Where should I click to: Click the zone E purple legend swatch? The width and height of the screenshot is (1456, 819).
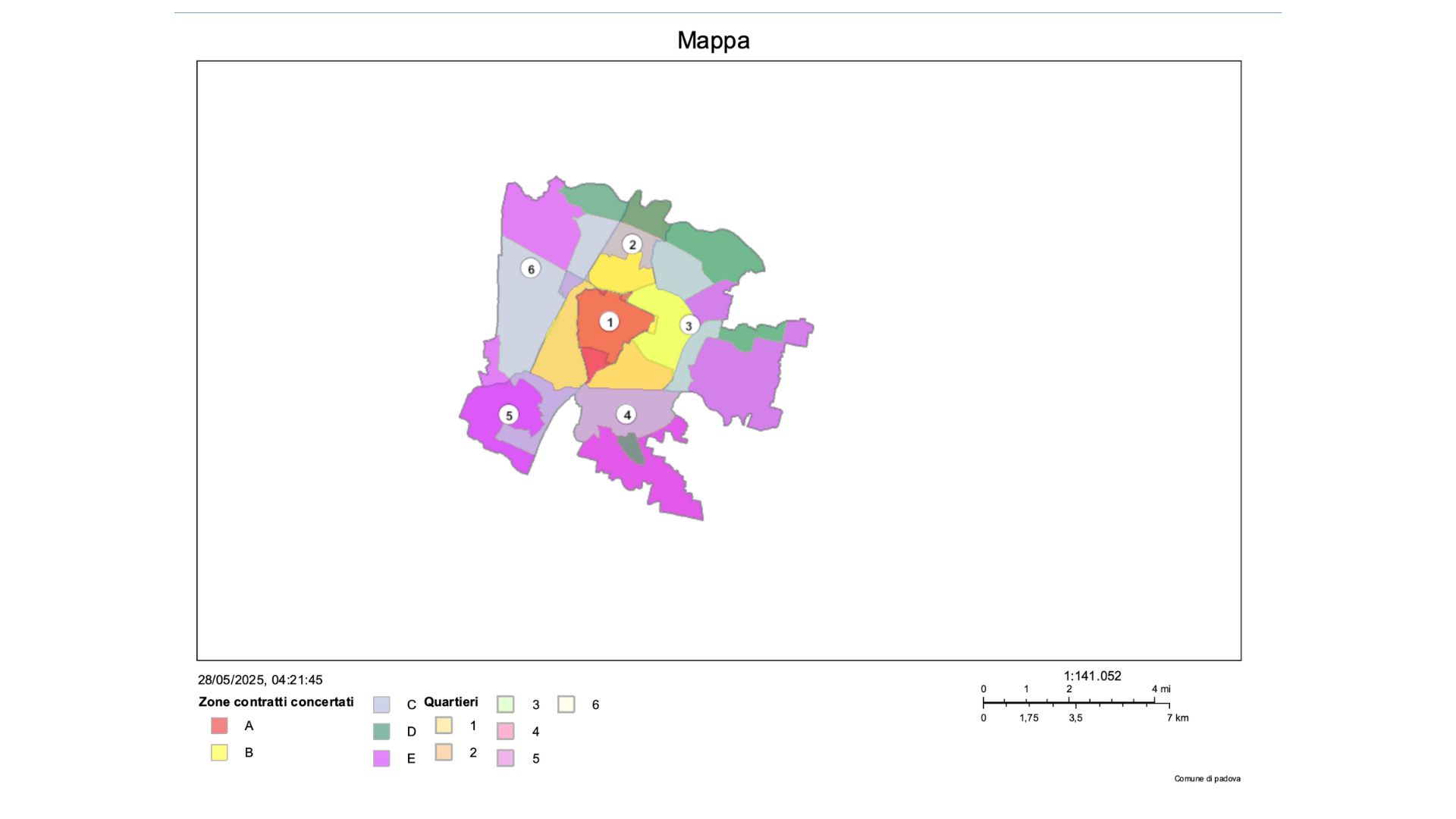click(x=381, y=758)
